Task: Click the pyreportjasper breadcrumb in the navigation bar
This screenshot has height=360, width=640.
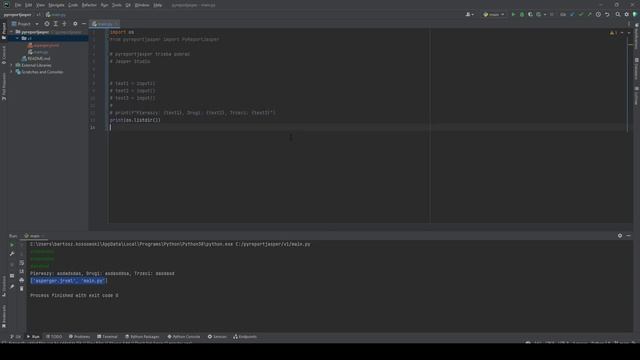Action: (x=17, y=15)
